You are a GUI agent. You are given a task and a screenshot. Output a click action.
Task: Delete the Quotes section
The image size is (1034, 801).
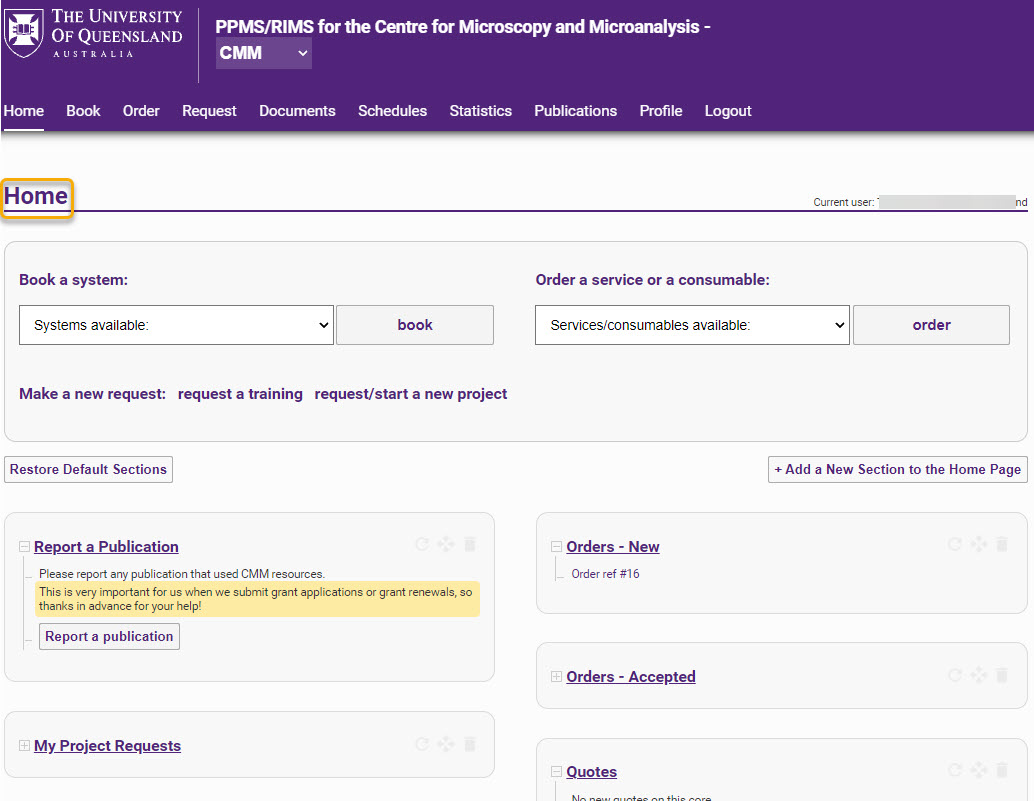[1002, 770]
